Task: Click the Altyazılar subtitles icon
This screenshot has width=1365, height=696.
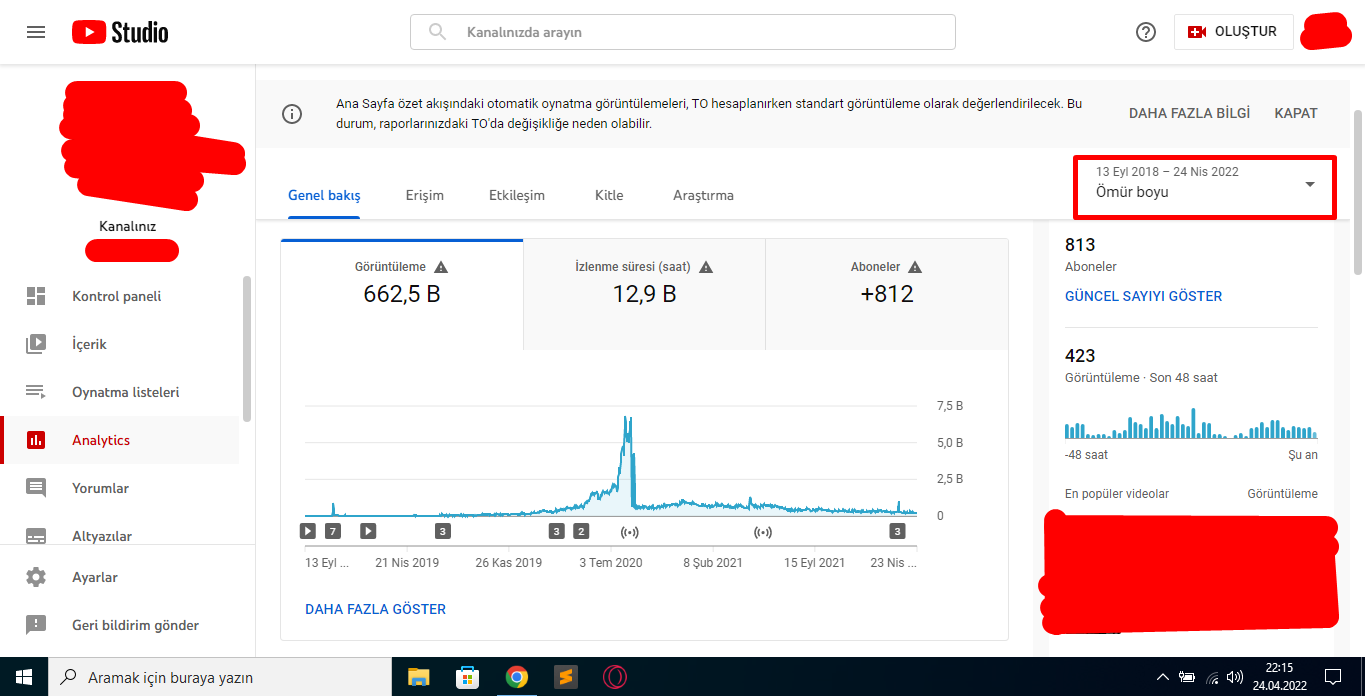Action: (x=36, y=536)
